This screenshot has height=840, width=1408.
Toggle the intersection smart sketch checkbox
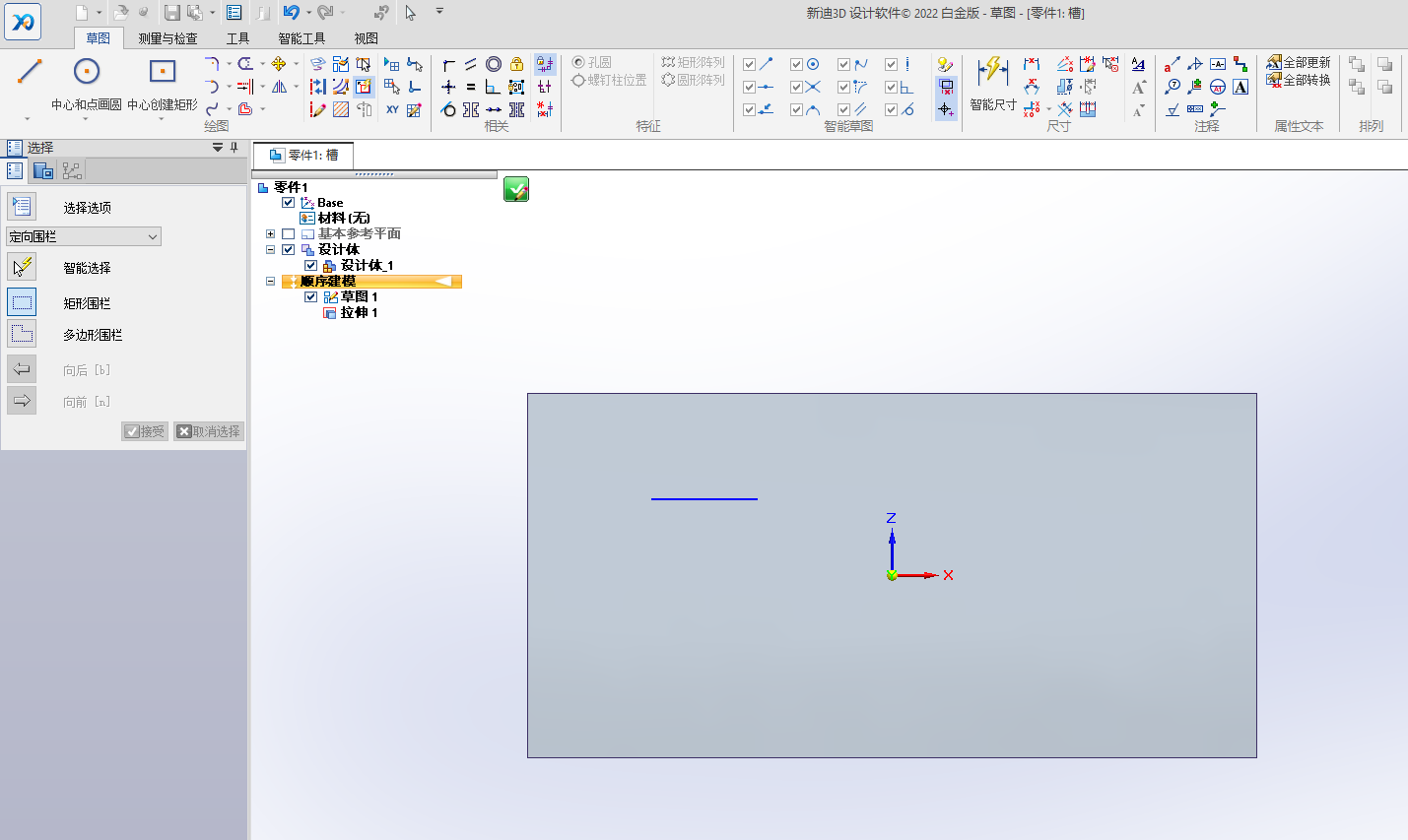click(797, 87)
